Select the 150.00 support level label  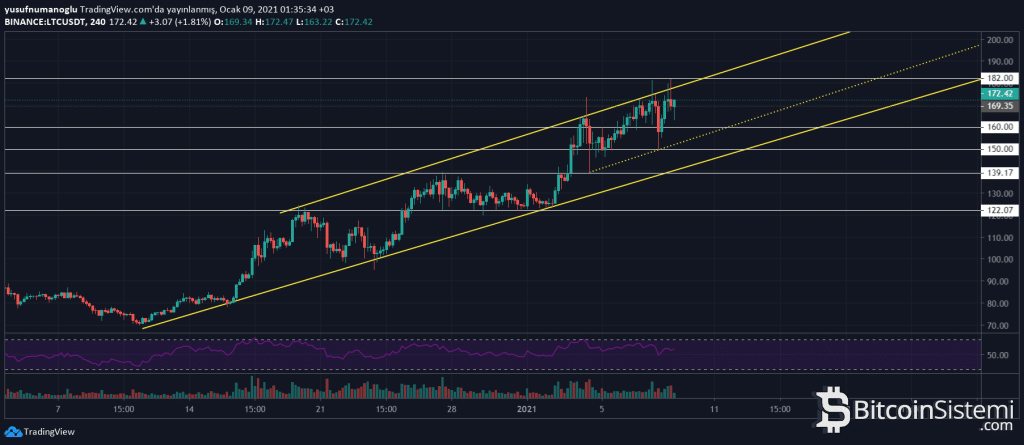[1002, 149]
